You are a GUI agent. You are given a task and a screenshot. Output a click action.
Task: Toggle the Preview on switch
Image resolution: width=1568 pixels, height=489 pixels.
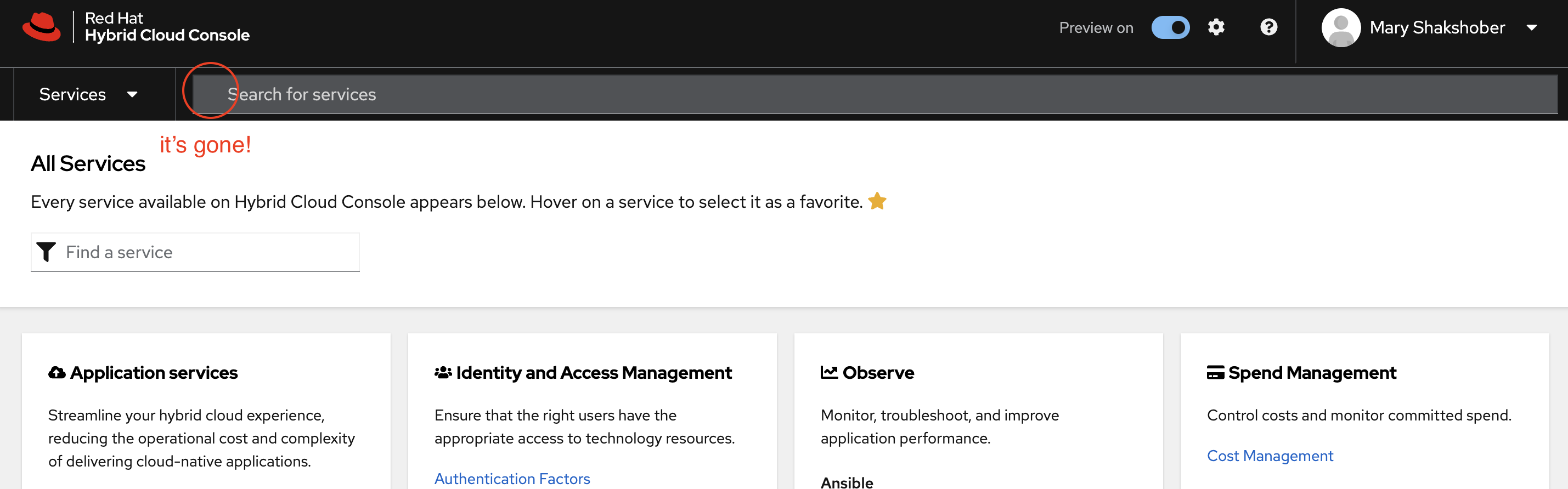tap(1170, 27)
